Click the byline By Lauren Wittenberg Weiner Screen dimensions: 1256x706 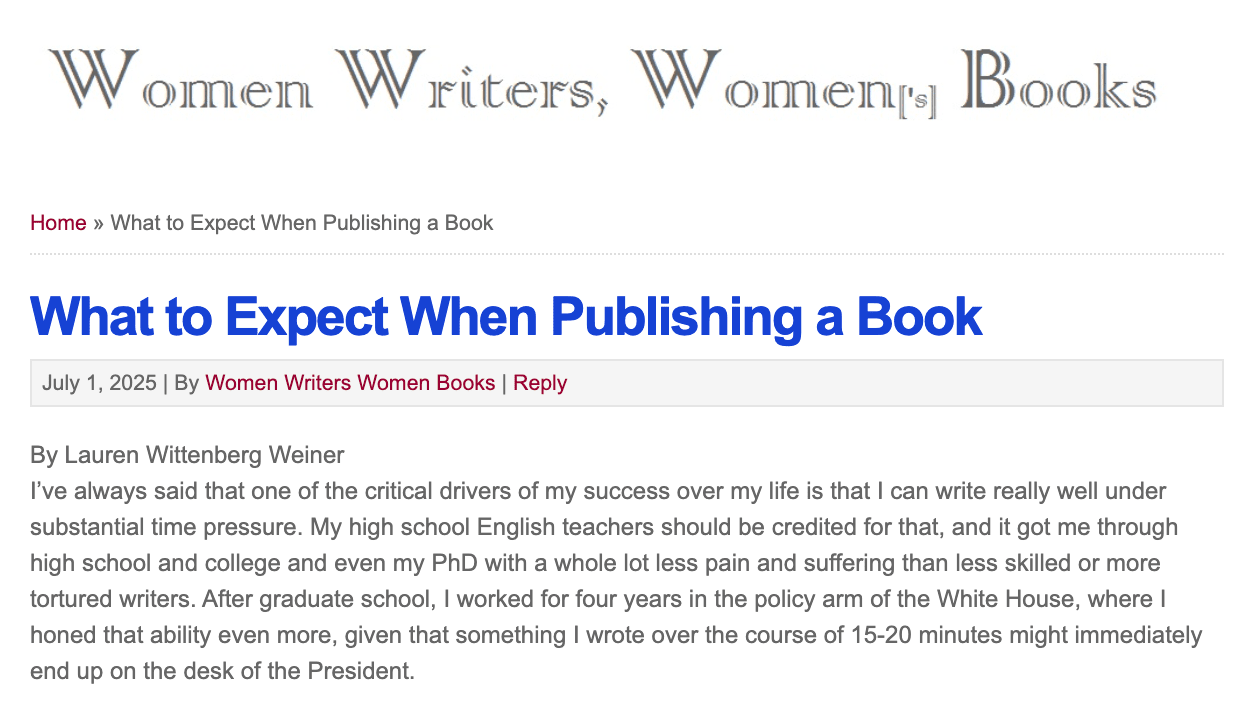pyautogui.click(x=187, y=454)
